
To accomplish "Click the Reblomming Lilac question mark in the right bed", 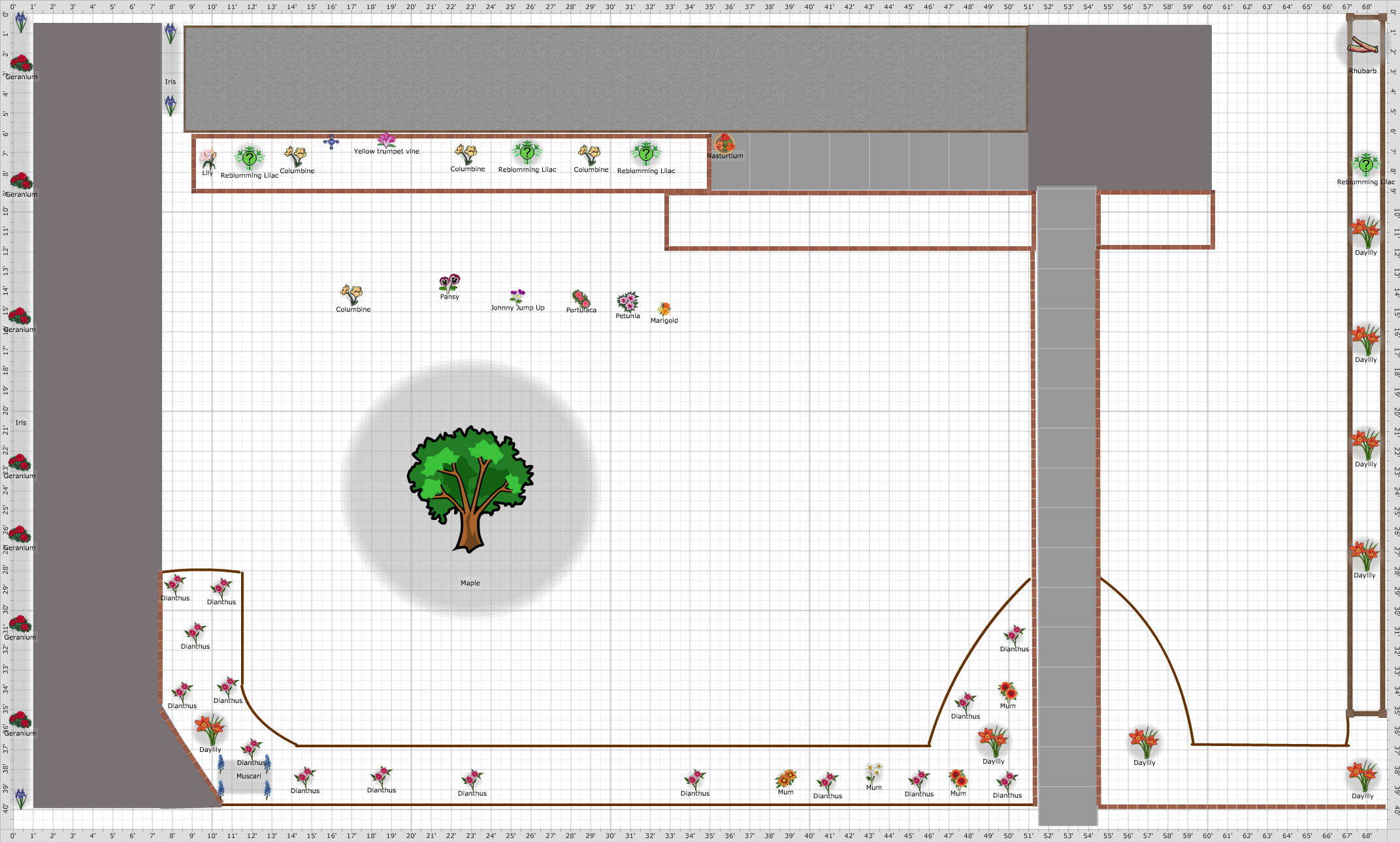I will coord(1365,163).
